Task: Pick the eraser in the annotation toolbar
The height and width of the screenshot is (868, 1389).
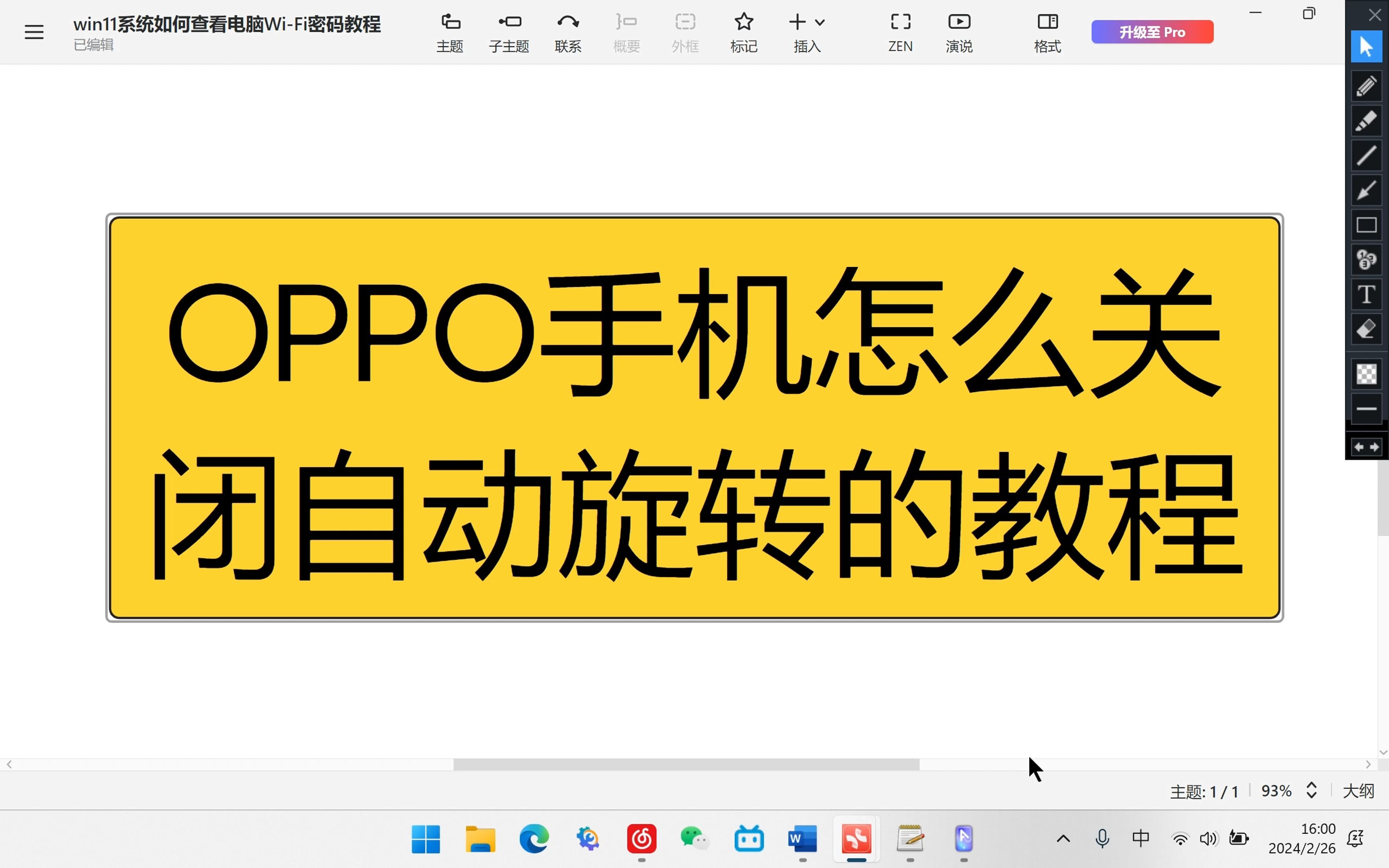Action: coord(1366,328)
